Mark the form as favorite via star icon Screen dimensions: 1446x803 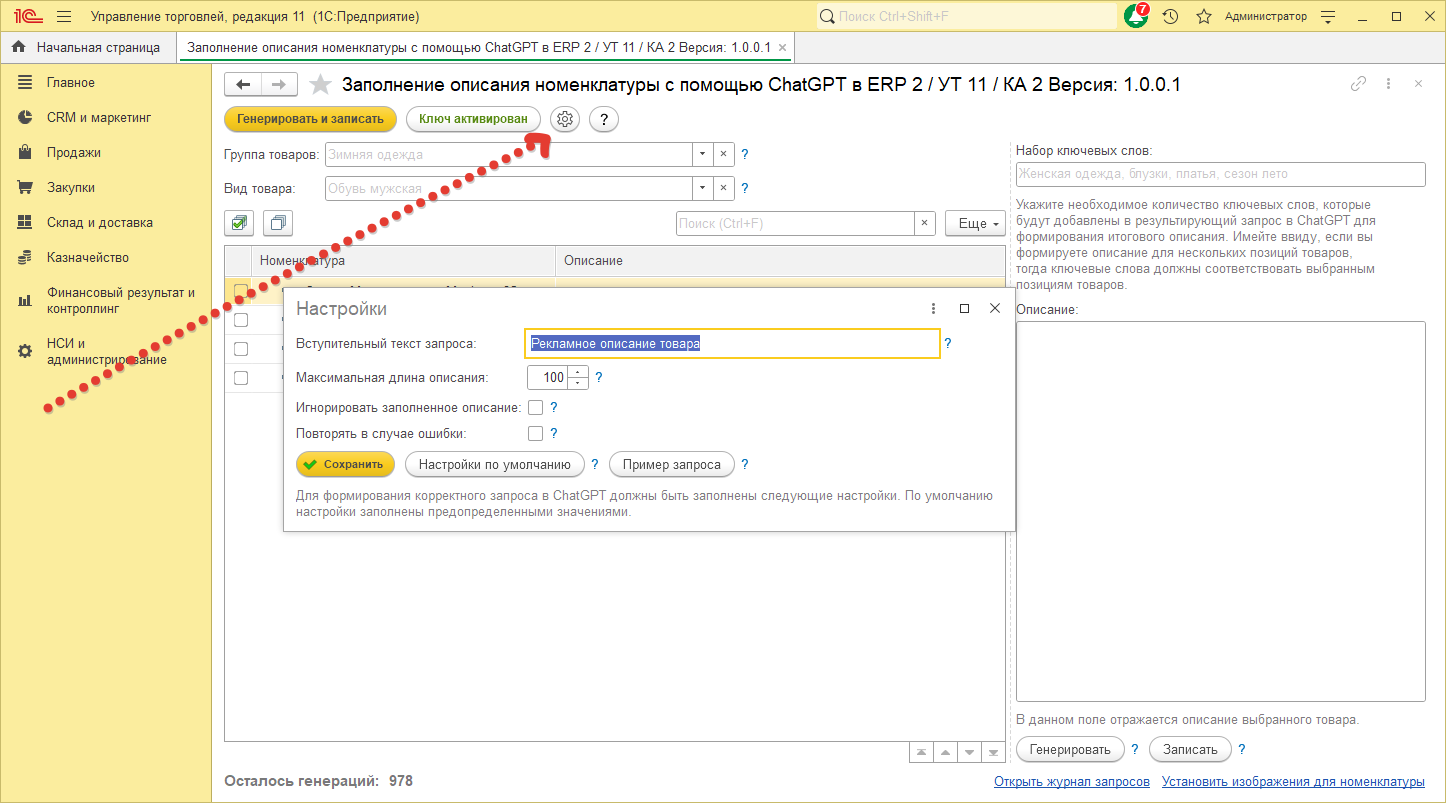(319, 85)
